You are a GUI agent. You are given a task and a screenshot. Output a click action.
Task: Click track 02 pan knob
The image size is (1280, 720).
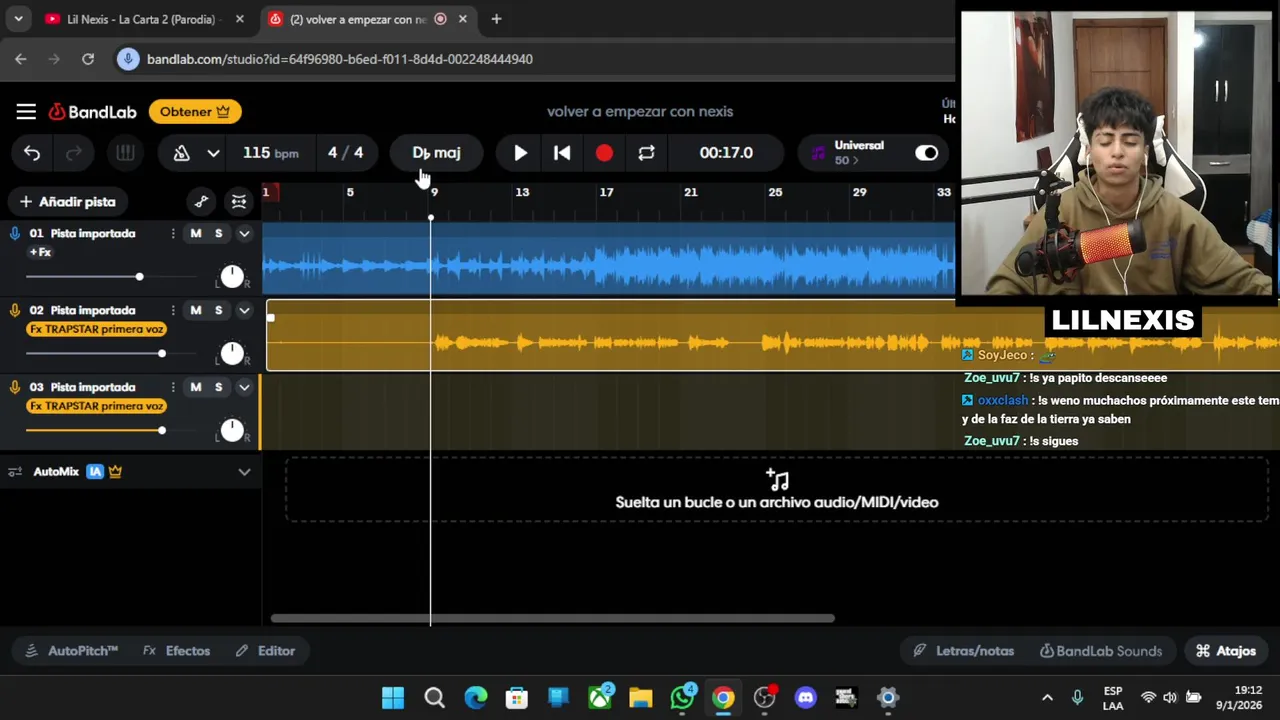point(232,354)
